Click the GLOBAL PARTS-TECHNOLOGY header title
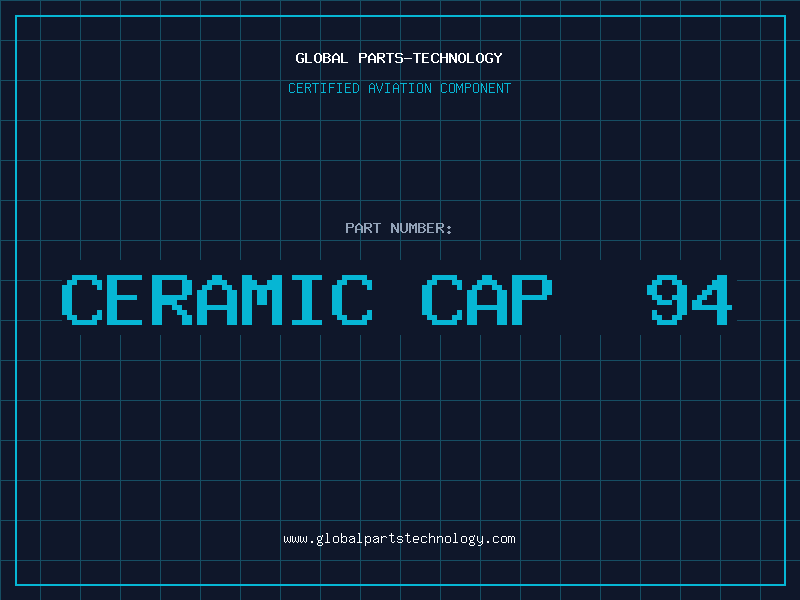This screenshot has width=800, height=600. (399, 58)
